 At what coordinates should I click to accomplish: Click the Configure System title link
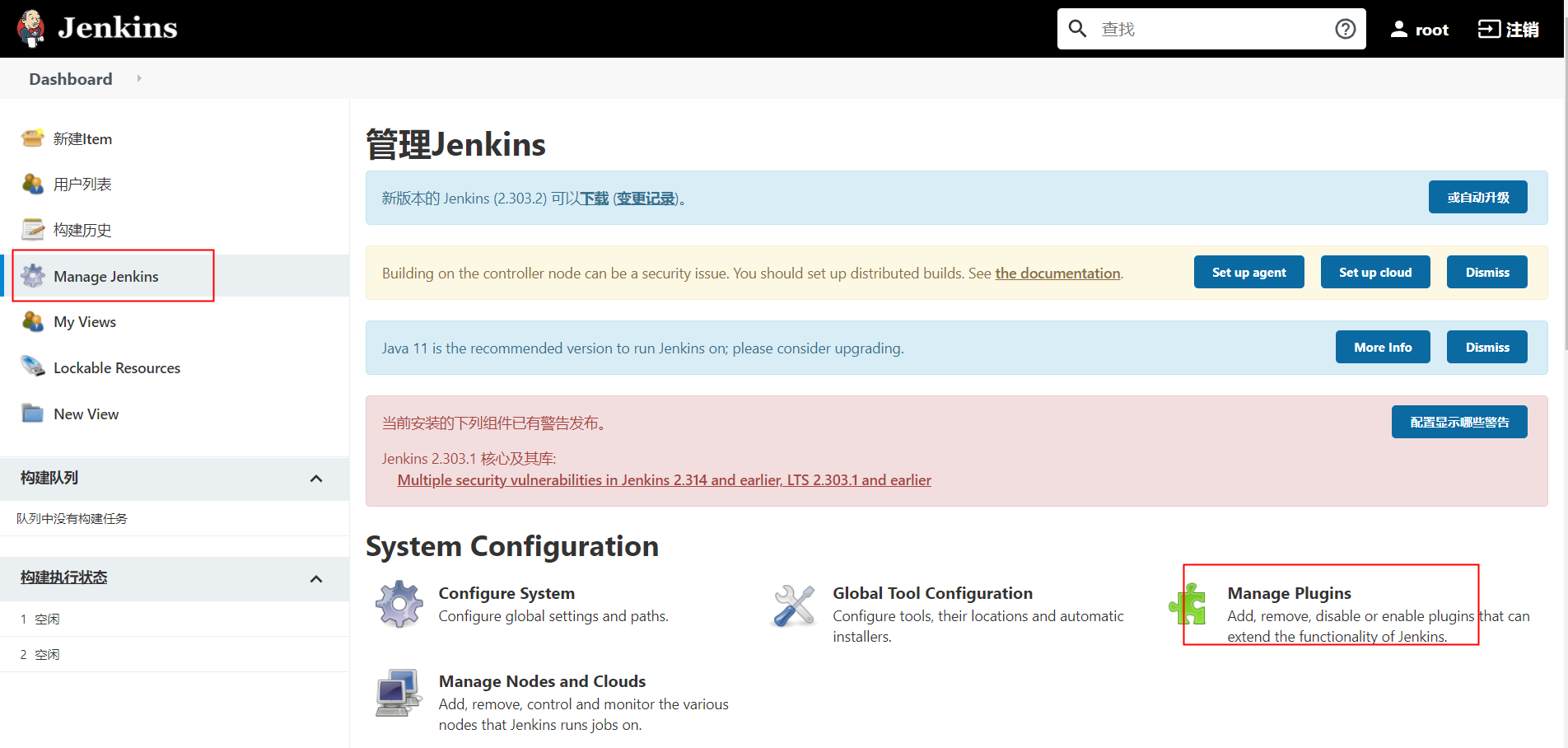coord(506,593)
